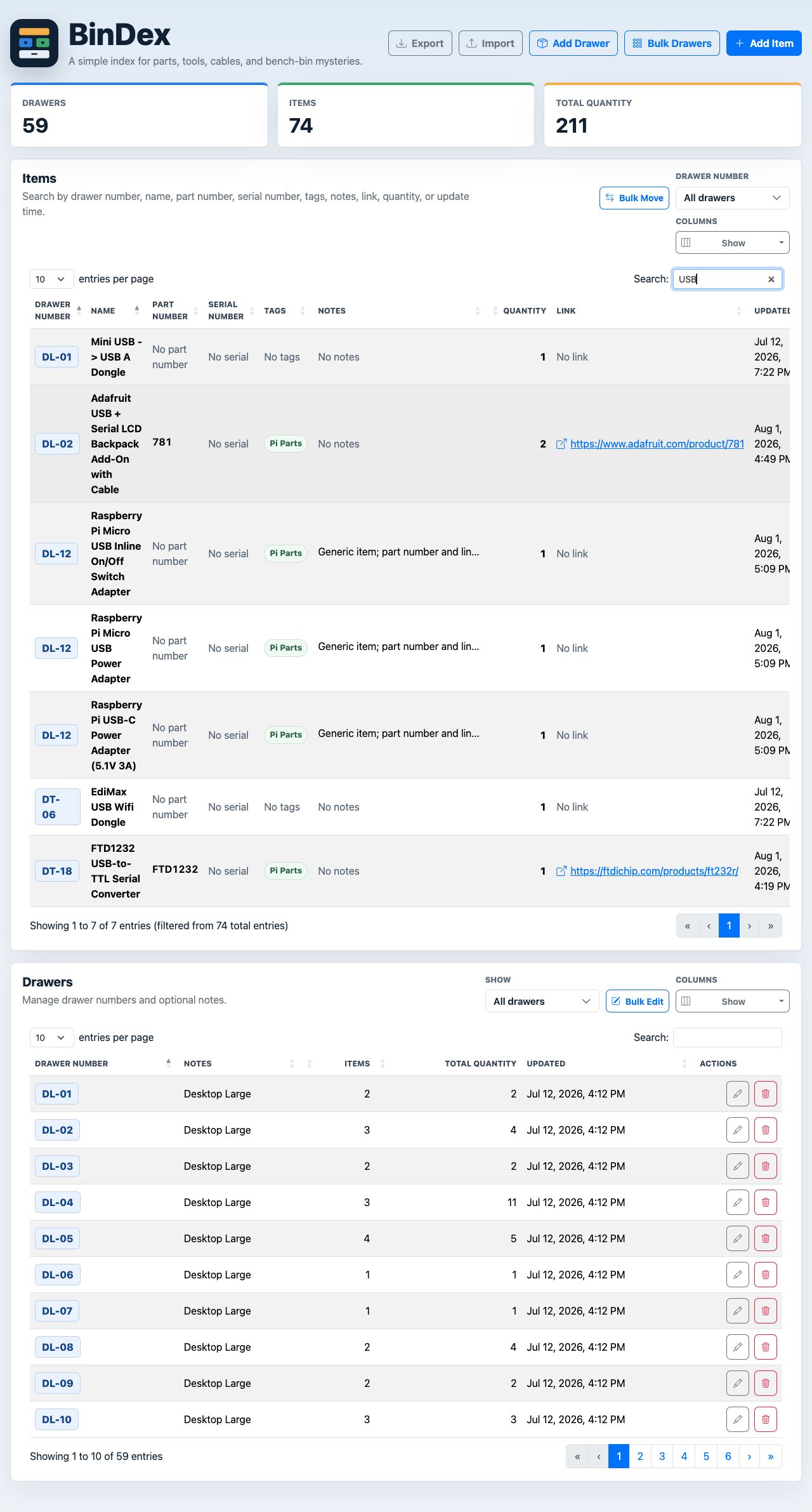
Task: Open Drawers Columns Show dropdown
Action: (732, 1001)
